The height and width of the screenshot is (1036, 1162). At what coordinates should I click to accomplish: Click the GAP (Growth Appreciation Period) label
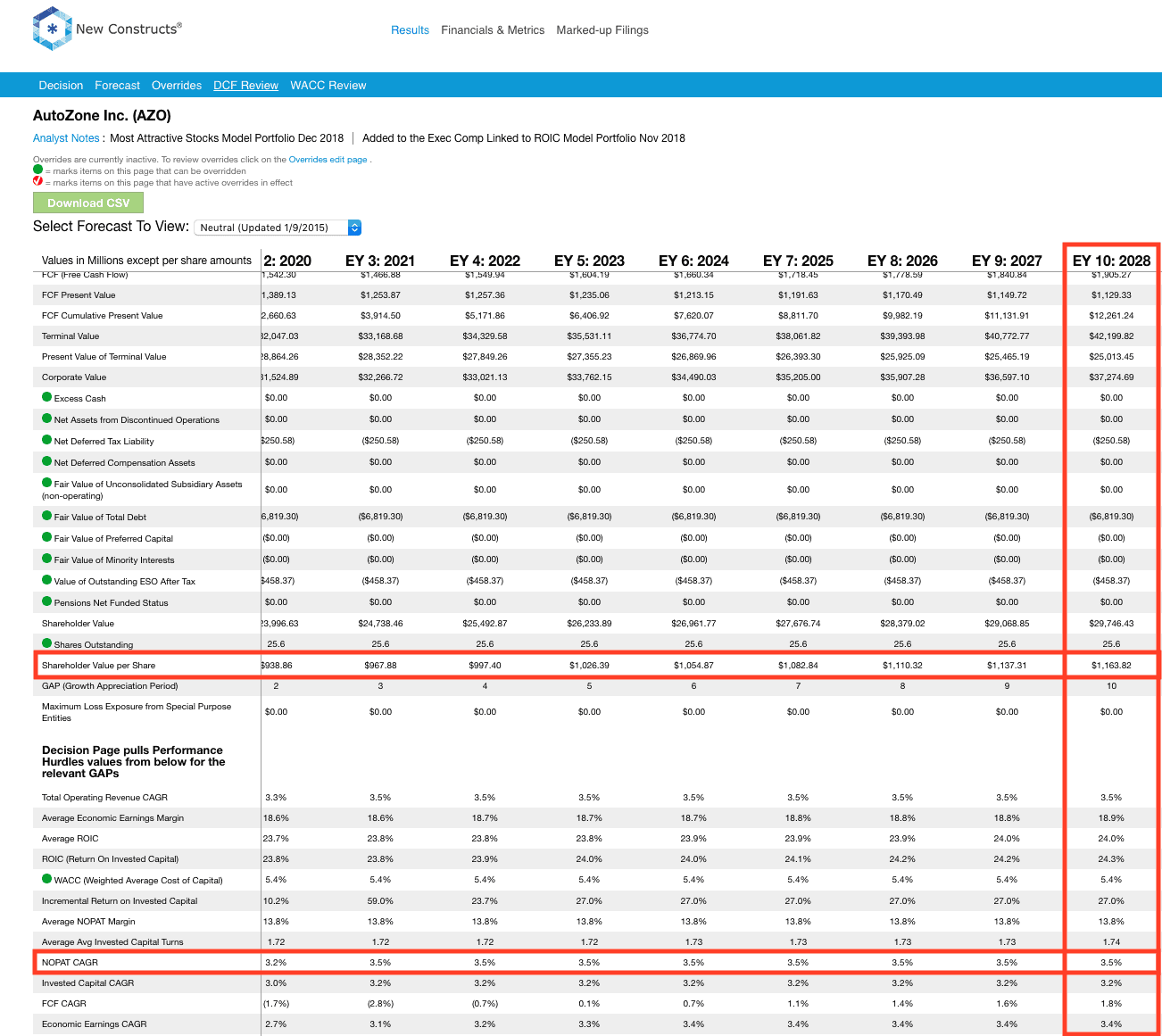coord(110,686)
